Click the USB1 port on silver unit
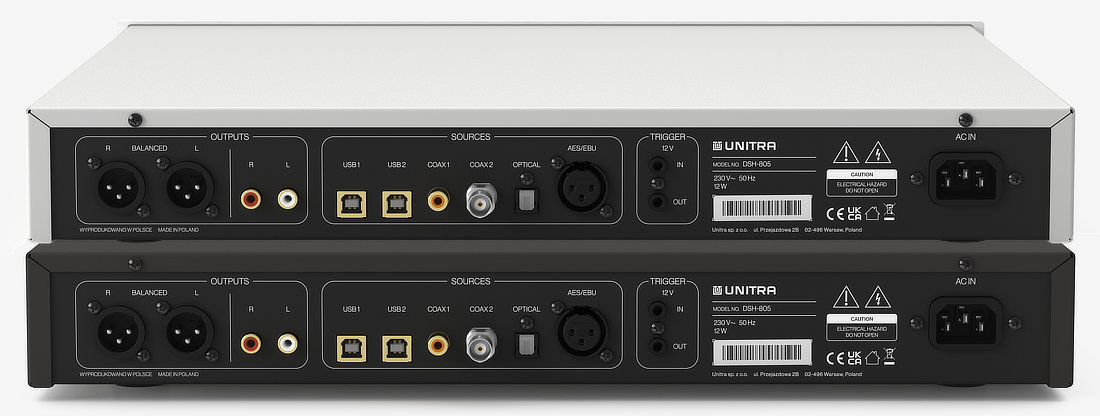 pos(351,204)
